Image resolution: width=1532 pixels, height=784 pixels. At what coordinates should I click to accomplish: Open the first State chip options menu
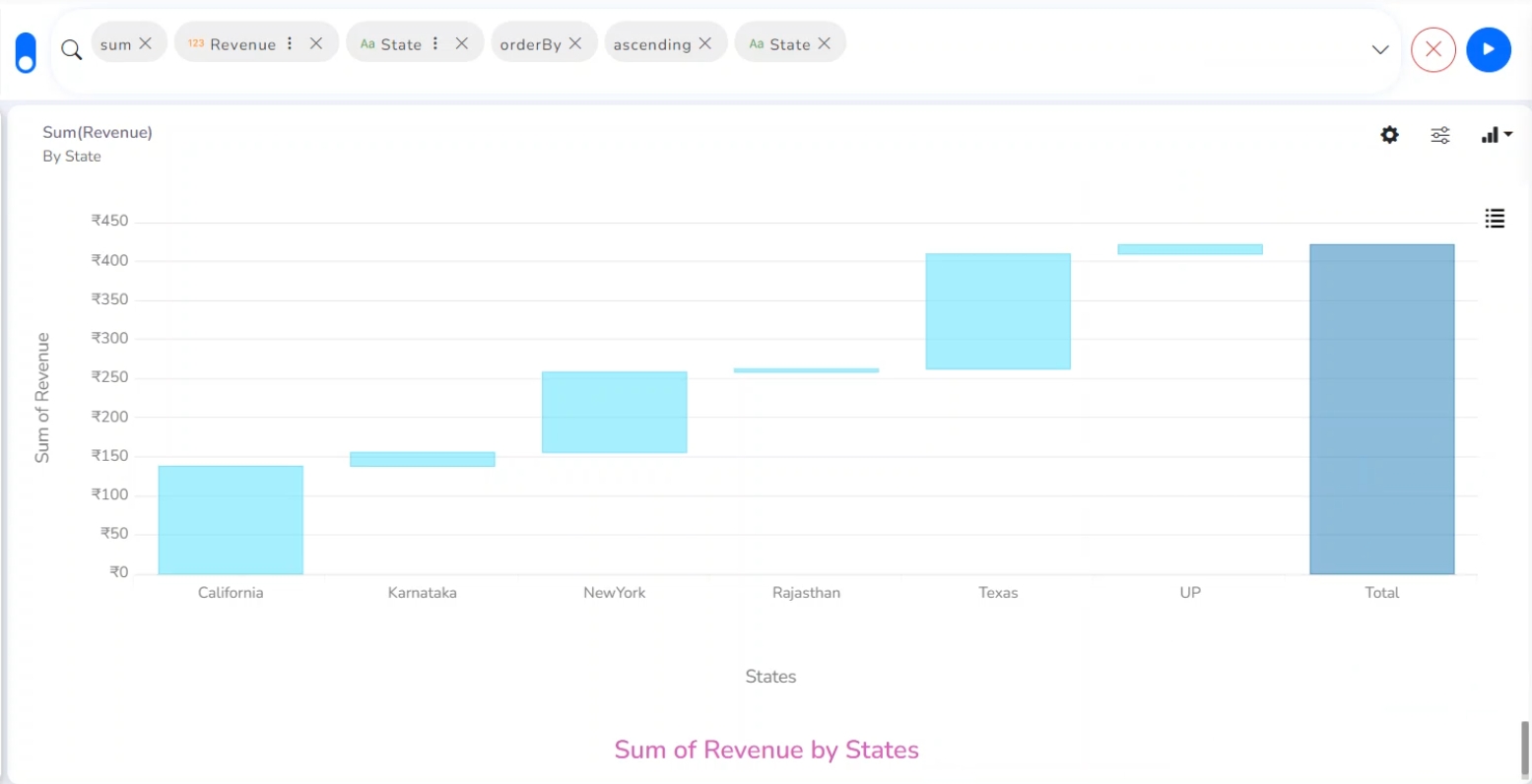point(435,43)
